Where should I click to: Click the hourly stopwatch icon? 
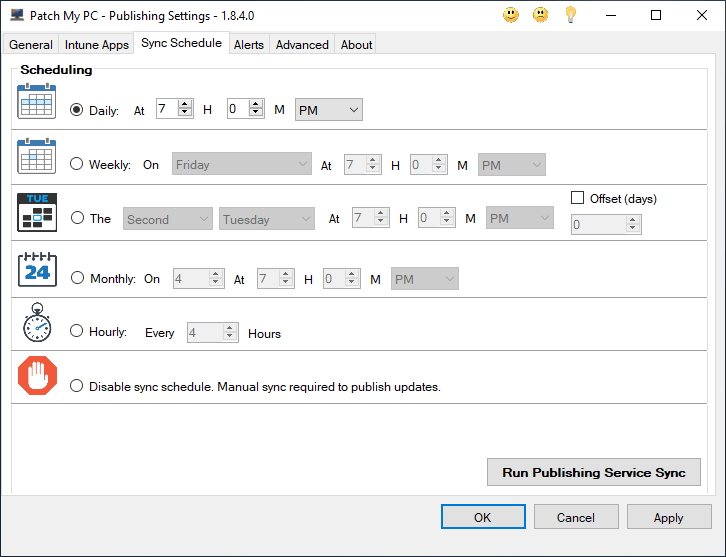pos(37,323)
